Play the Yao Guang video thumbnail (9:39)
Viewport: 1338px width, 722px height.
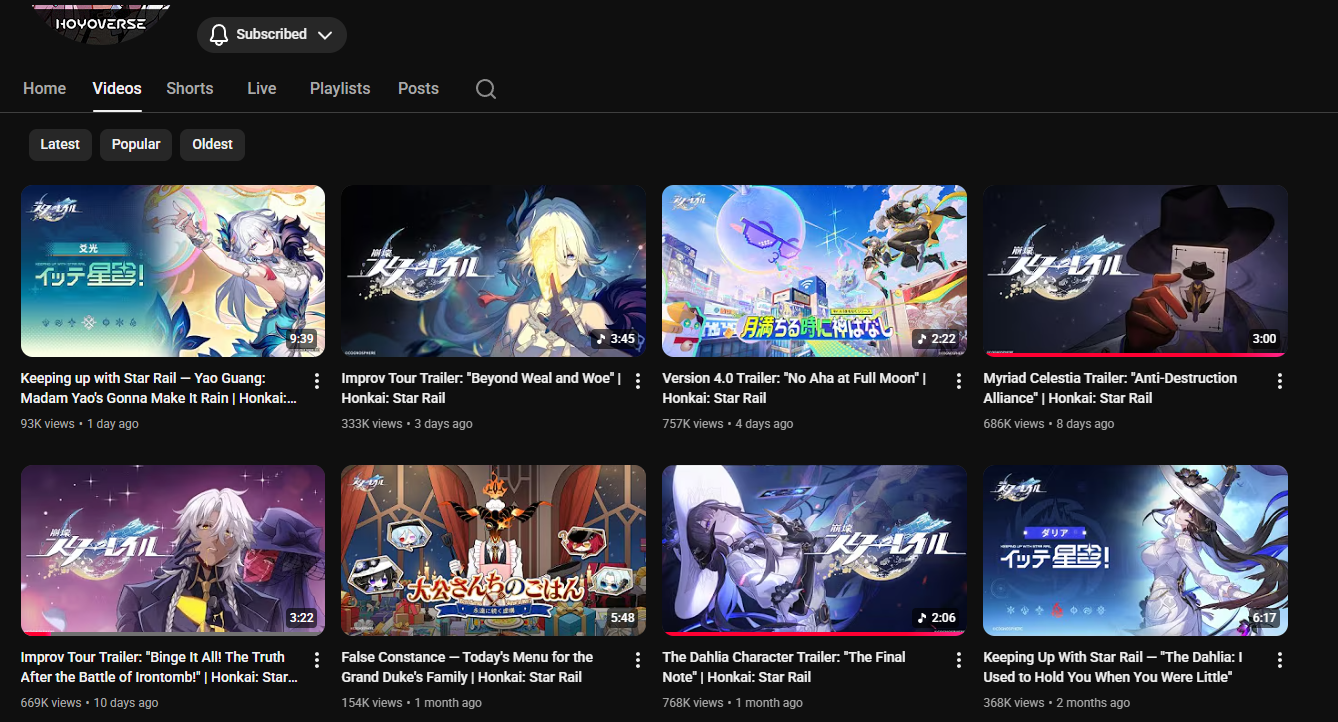coord(173,271)
